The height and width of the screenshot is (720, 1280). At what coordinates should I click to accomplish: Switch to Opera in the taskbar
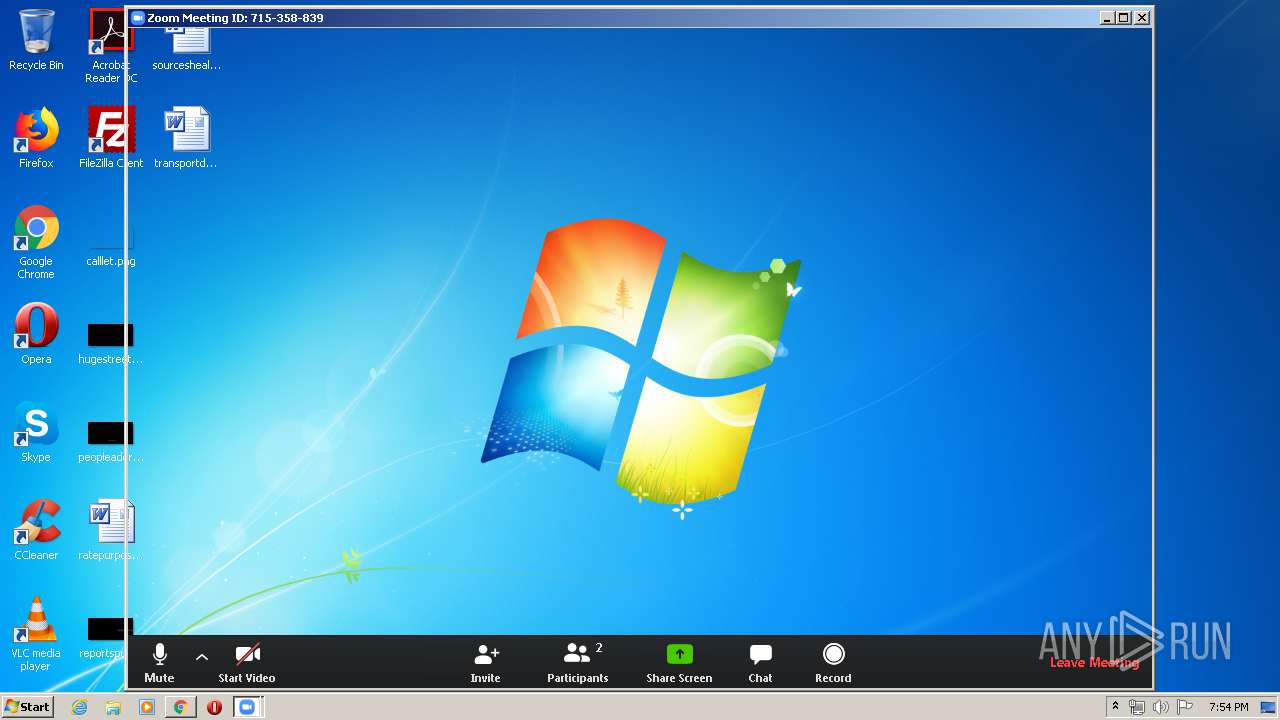coord(214,707)
